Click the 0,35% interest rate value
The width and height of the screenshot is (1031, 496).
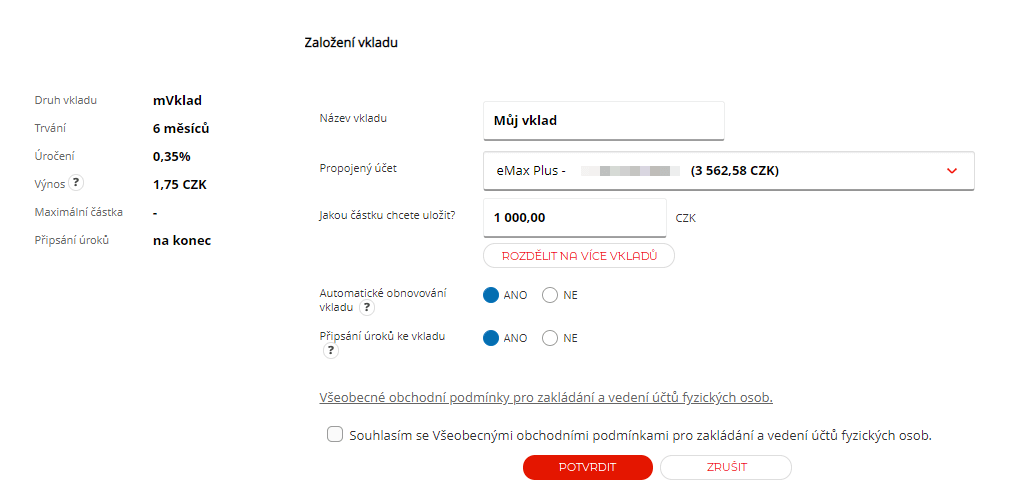172,157
